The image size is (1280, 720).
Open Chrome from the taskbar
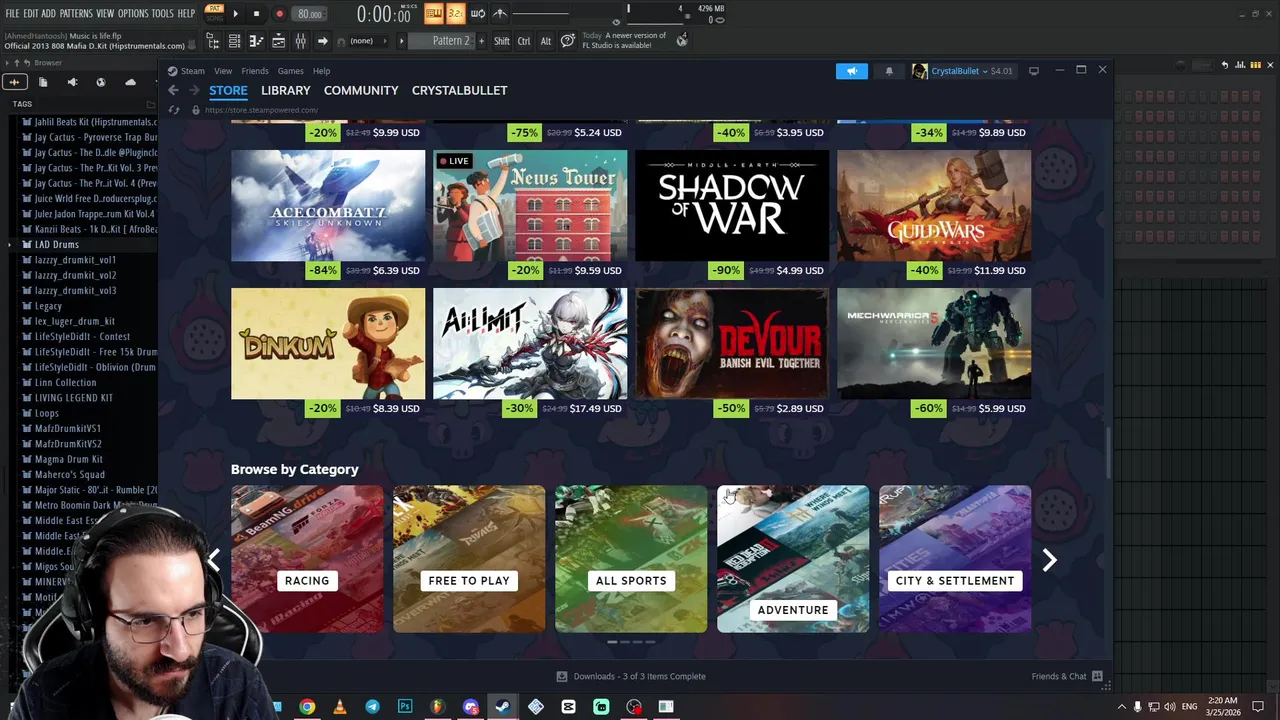pyautogui.click(x=307, y=707)
